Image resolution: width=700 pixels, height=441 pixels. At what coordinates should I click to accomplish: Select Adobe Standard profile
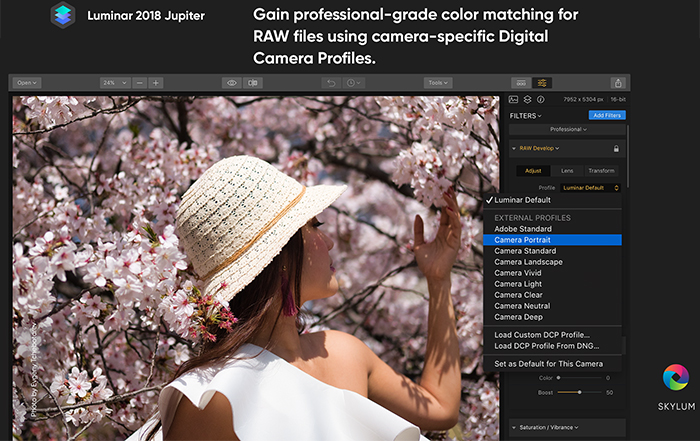553,229
